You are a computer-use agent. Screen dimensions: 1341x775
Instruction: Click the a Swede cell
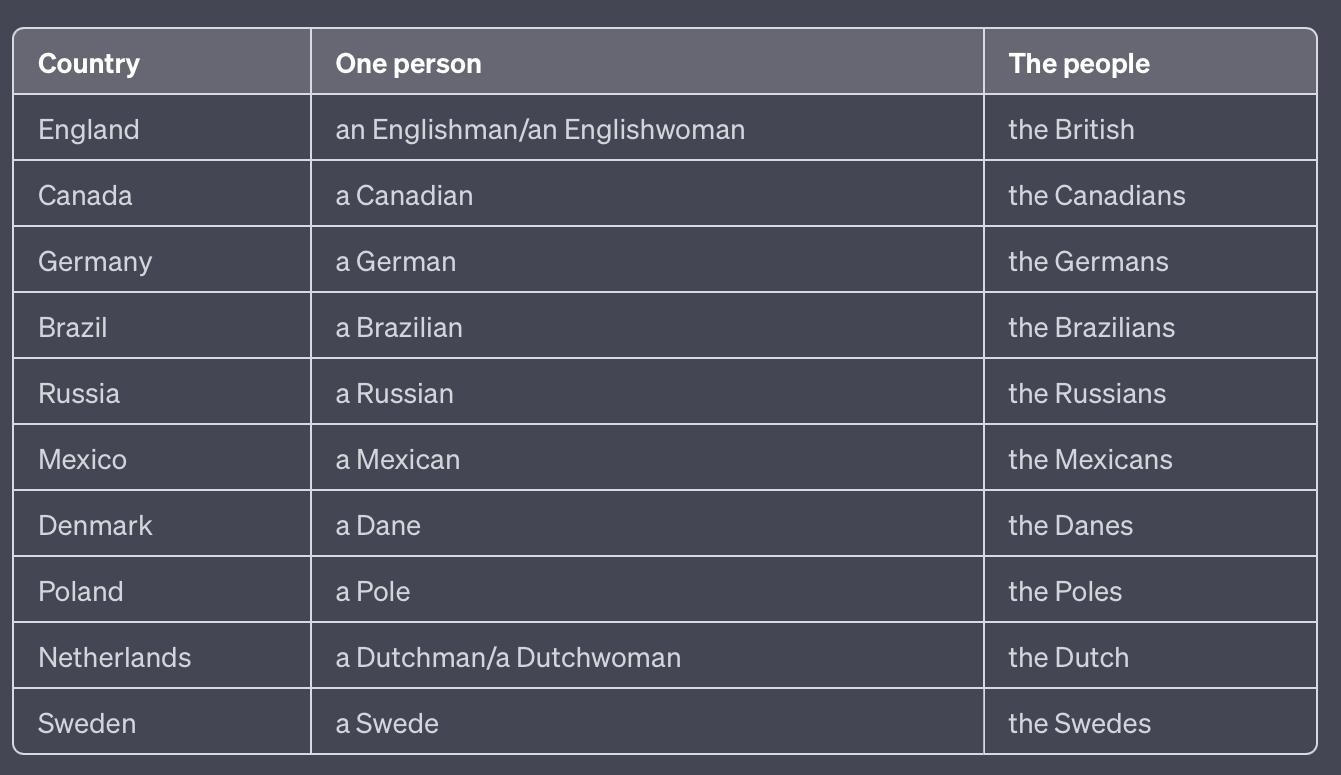[647, 721]
